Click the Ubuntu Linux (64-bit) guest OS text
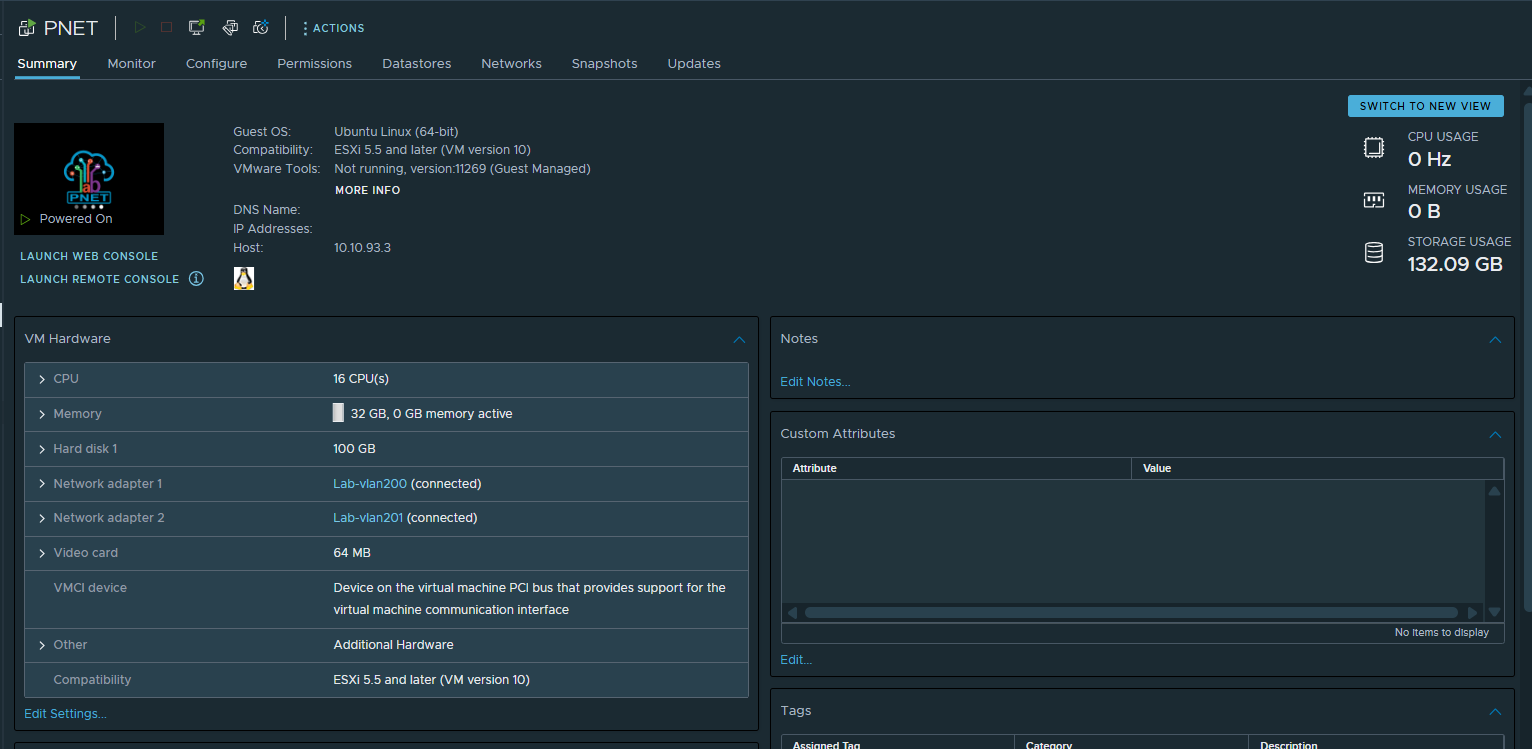Screen dimensions: 1532x749 click(396, 132)
